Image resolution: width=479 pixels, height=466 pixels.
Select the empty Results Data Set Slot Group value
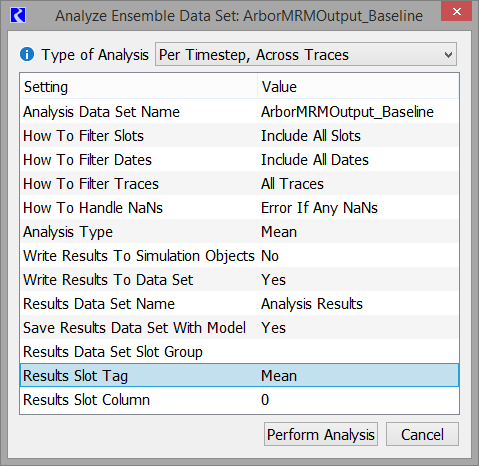(358, 352)
